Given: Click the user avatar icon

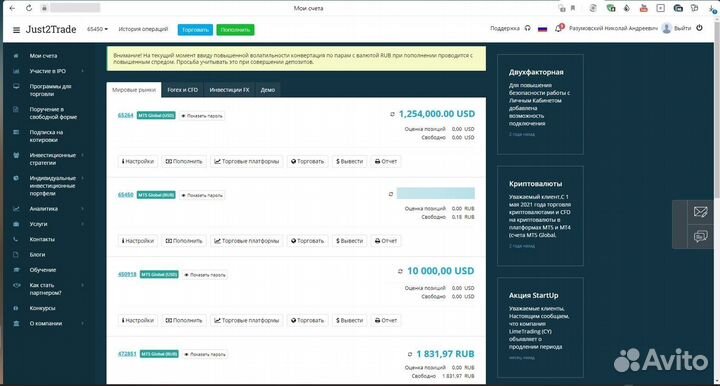Looking at the screenshot, I should point(667,28).
